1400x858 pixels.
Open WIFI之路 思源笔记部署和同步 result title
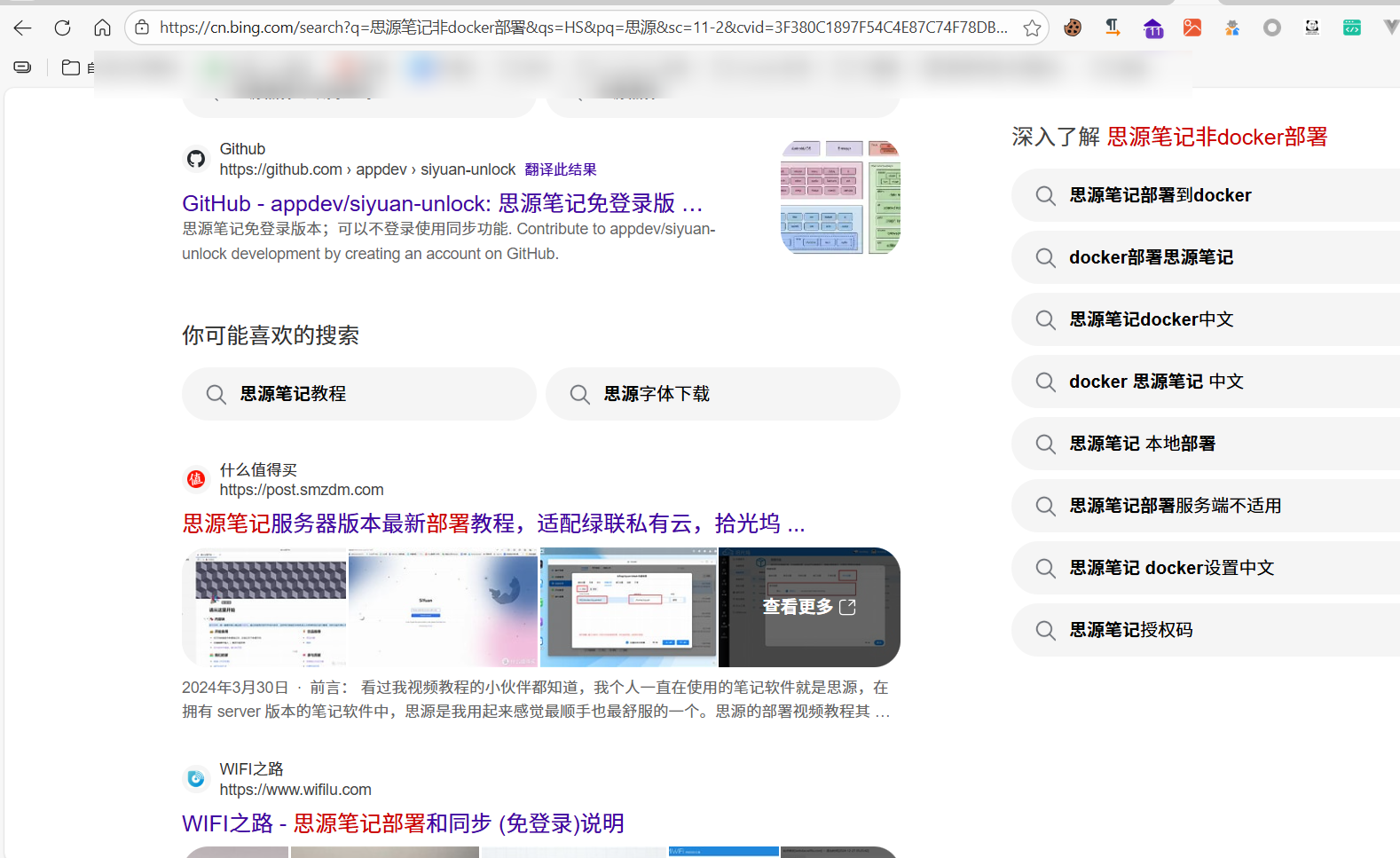coord(403,823)
